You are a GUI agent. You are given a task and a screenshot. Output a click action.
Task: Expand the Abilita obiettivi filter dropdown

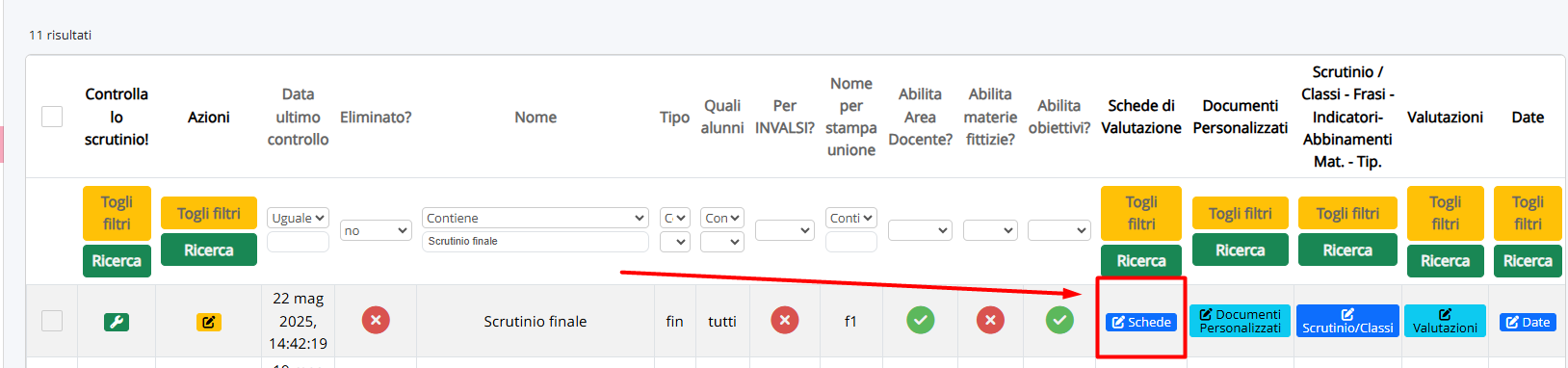[1059, 230]
